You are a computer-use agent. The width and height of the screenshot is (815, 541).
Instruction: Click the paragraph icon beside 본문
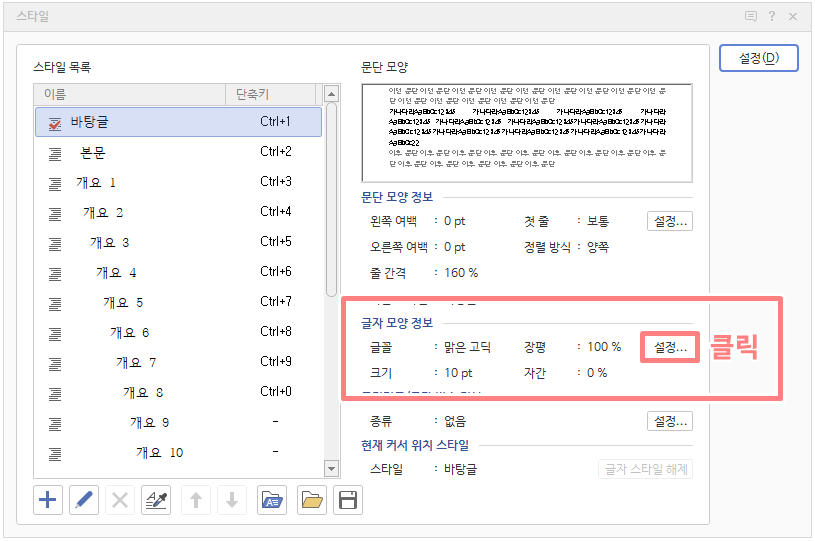pos(55,154)
